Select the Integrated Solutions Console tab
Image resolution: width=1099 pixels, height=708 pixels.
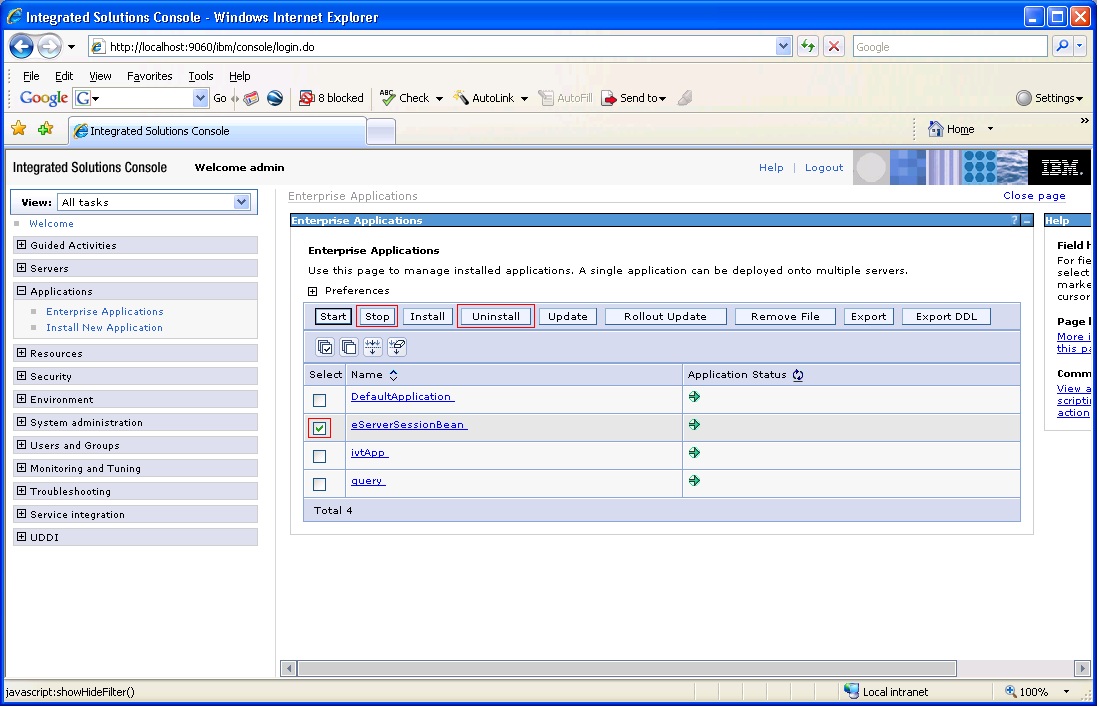click(x=217, y=131)
